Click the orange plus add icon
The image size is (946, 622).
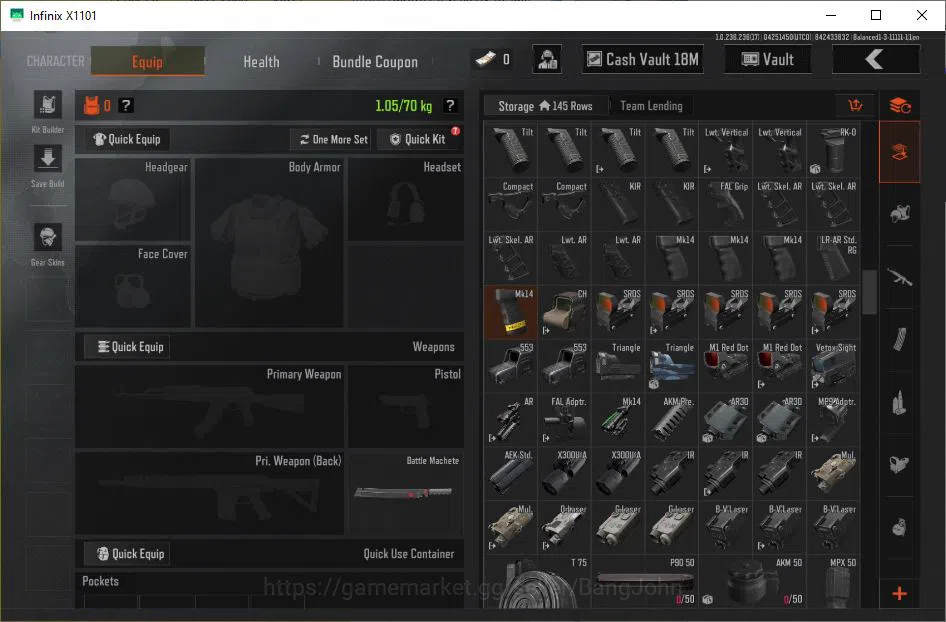[900, 594]
